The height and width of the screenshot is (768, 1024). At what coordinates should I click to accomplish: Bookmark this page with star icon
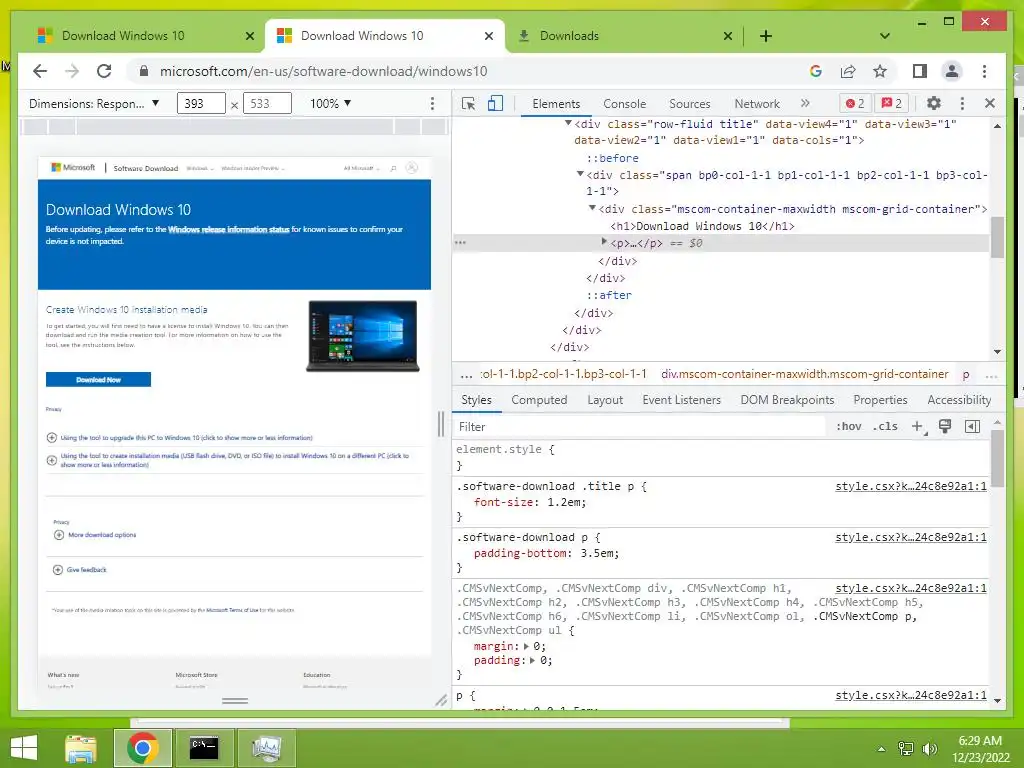[x=880, y=71]
